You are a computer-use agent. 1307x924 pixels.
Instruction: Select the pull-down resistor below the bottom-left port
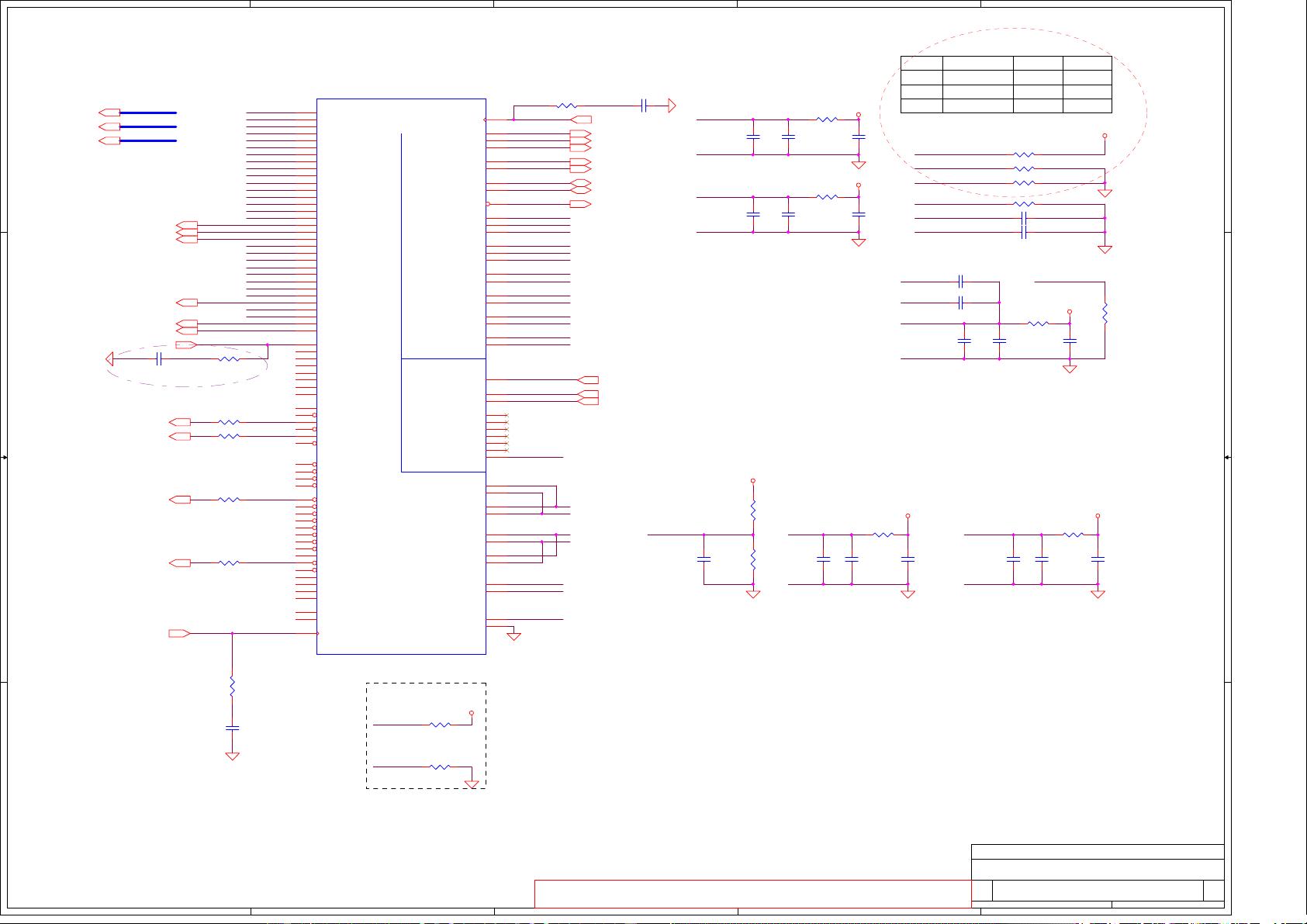pyautogui.click(x=232, y=686)
